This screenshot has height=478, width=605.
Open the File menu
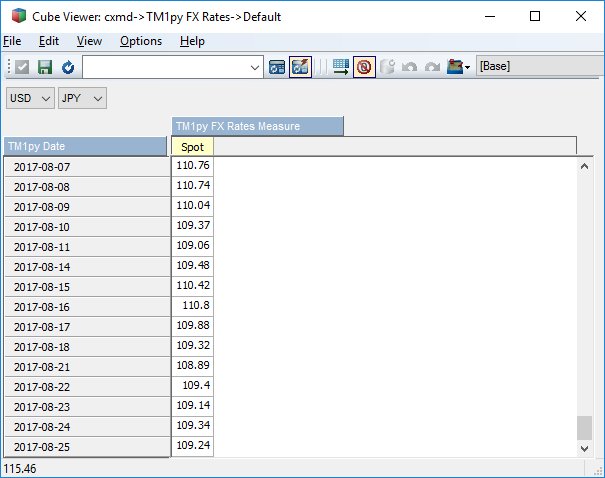click(x=12, y=41)
